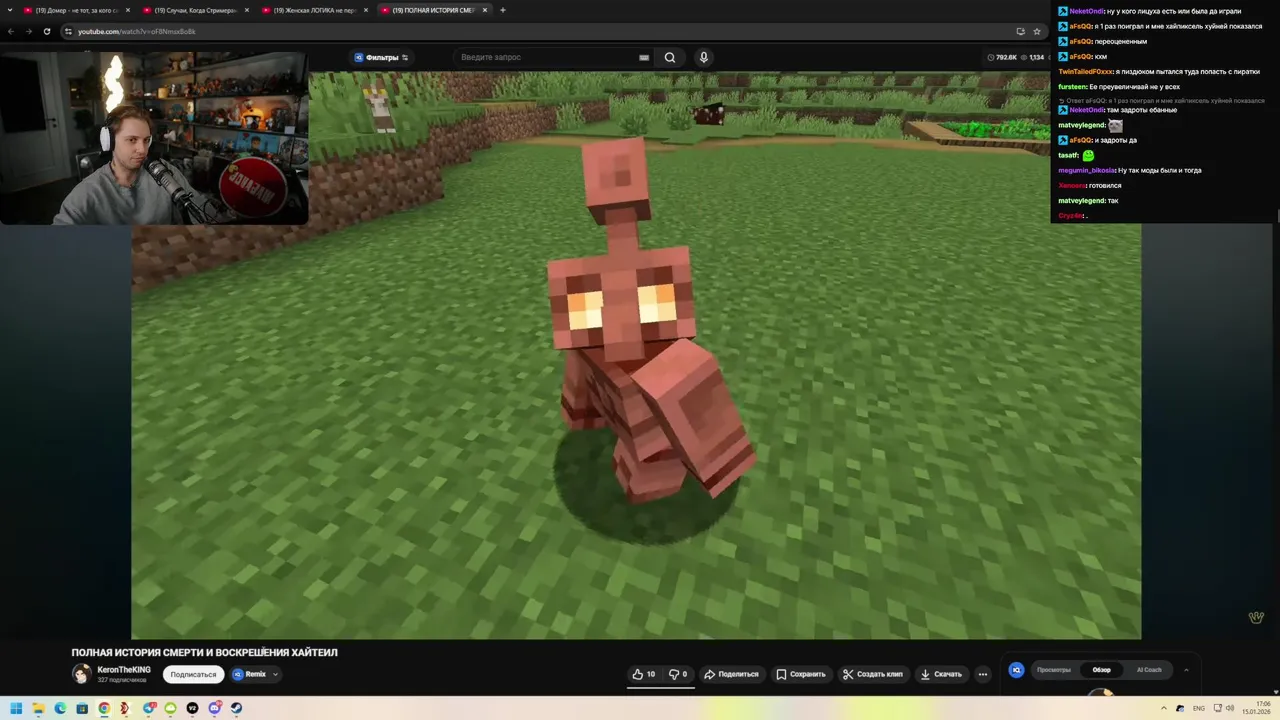
Task: Open the KeronTheKING channel link
Action: tap(124, 670)
